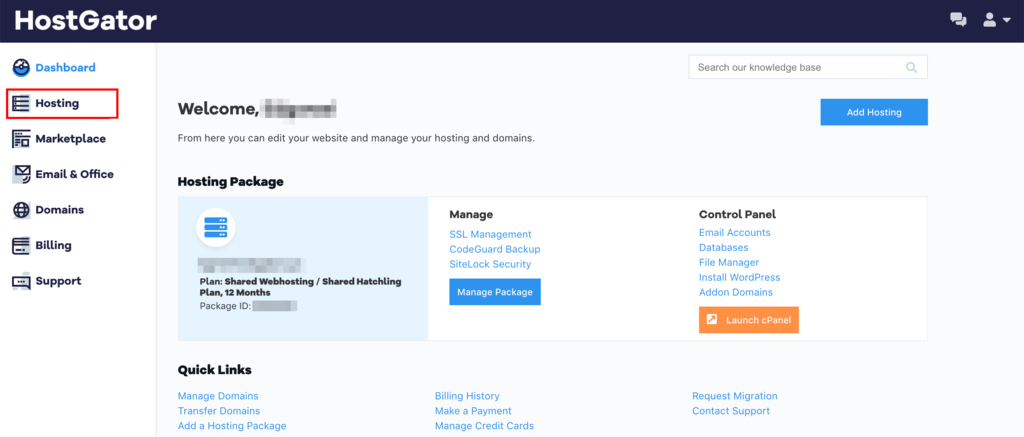Screen dimensions: 1024x437
Task: Click the Billing card icon
Action: pyautogui.click(x=22, y=246)
